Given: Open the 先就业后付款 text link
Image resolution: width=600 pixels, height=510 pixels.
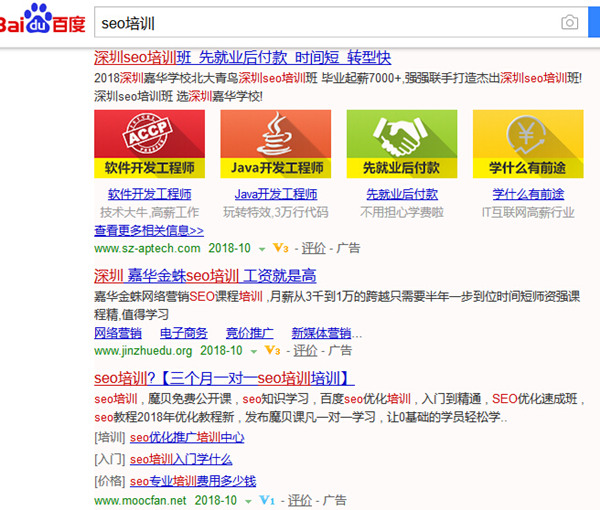Looking at the screenshot, I should click(402, 194).
